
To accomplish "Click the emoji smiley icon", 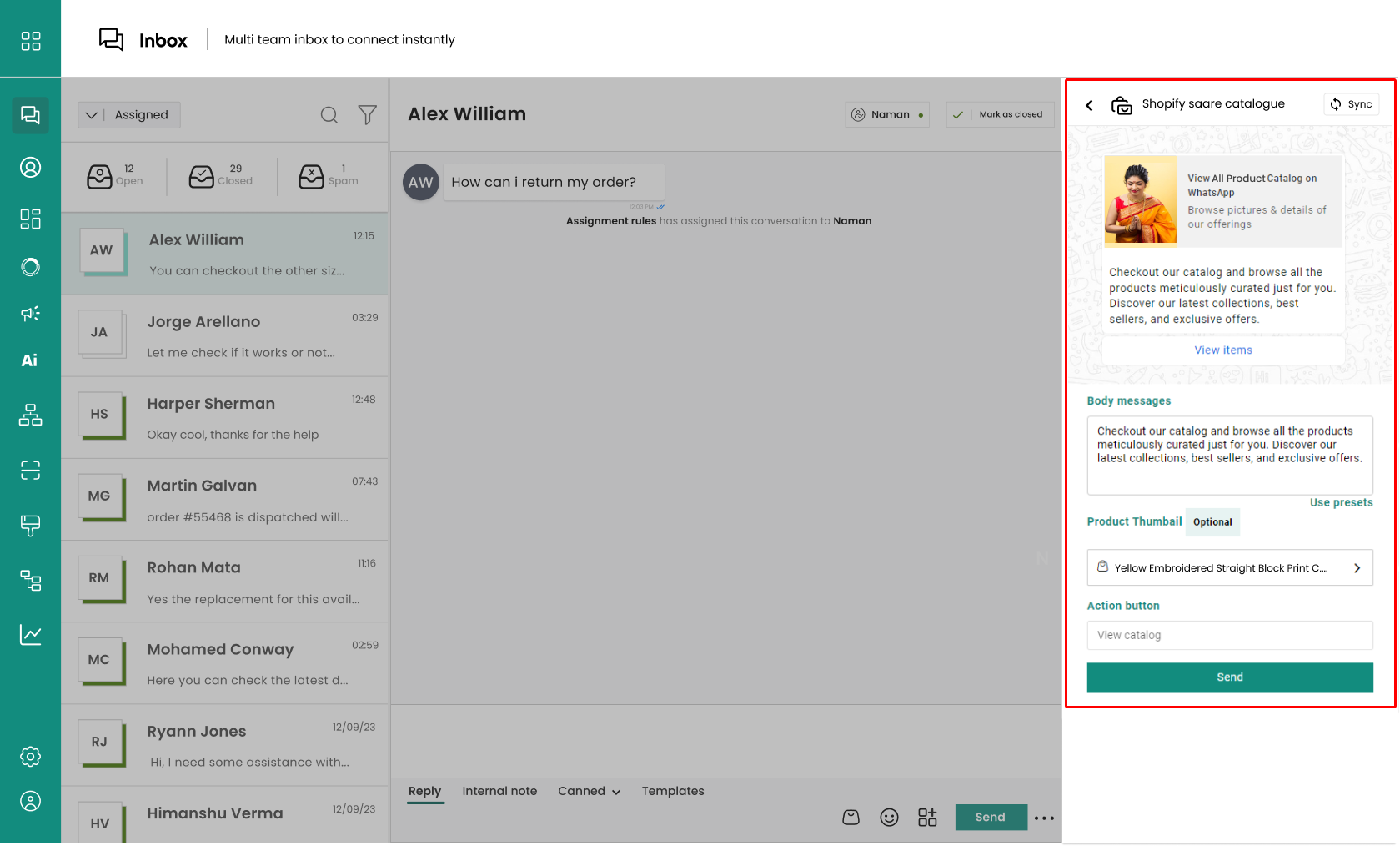I will tap(889, 818).
